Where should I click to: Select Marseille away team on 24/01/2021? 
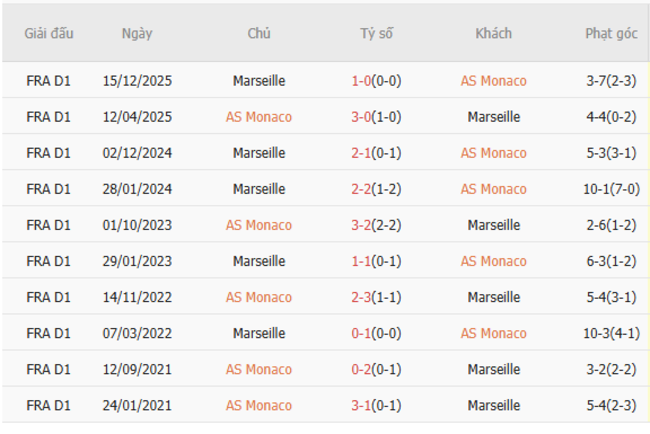(x=493, y=405)
